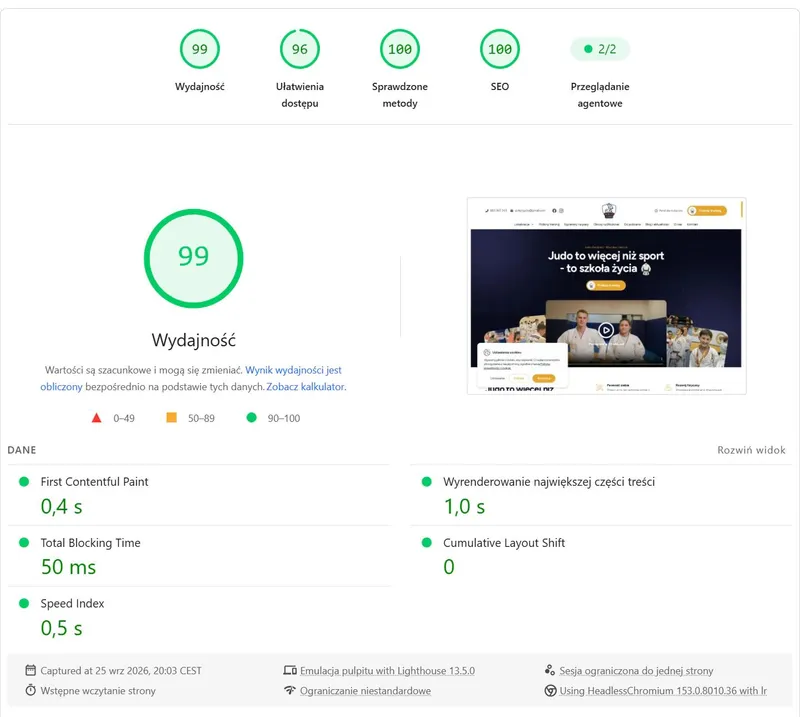Screen dimensions: 800x717
Task: Click green dot beside Speed Index
Action: pyautogui.click(x=24, y=603)
